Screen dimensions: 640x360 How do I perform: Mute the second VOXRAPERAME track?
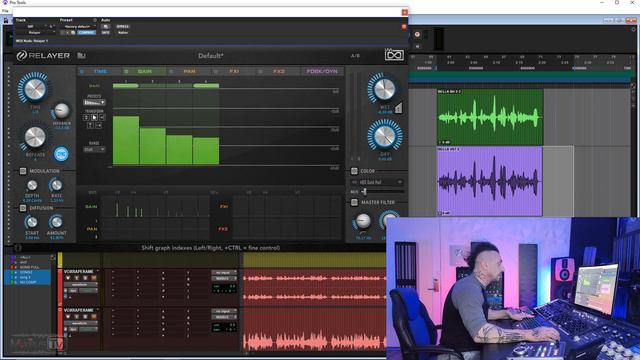pyautogui.click(x=94, y=317)
